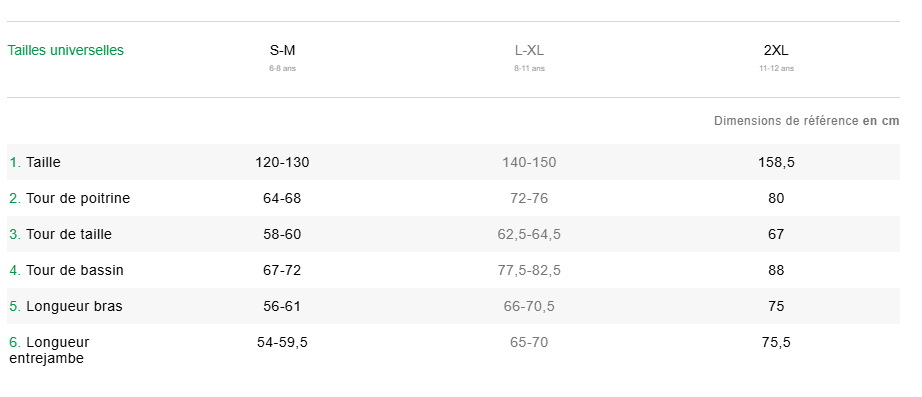
Task: Click the 120-130 Taille value
Action: [282, 162]
